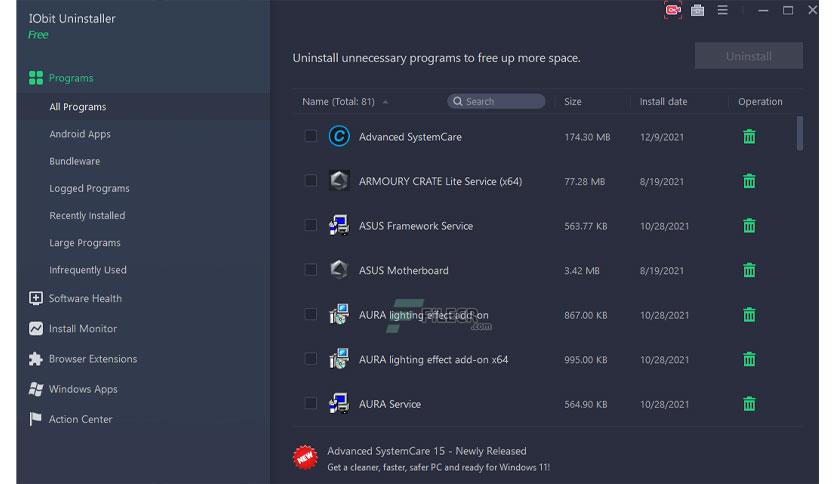This screenshot has height=484, width=836.
Task: Click the green Programs grid icon
Action: pos(36,78)
